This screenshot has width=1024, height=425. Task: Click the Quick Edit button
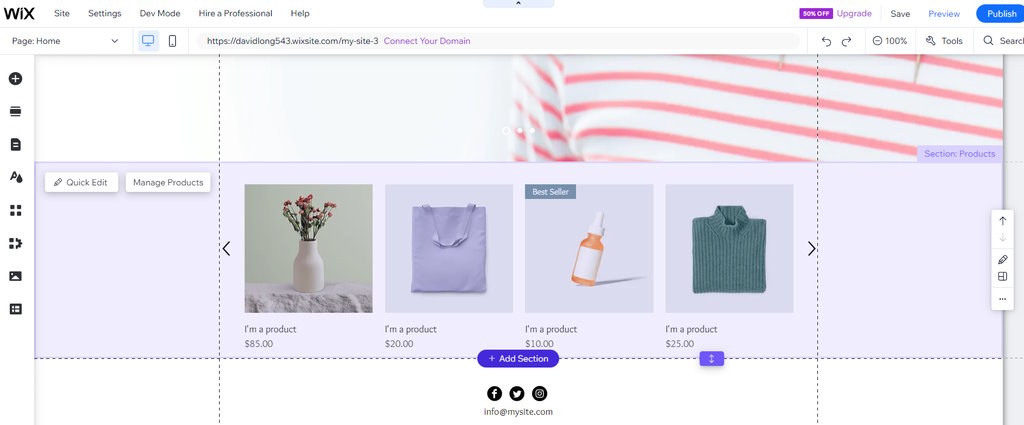(x=82, y=183)
